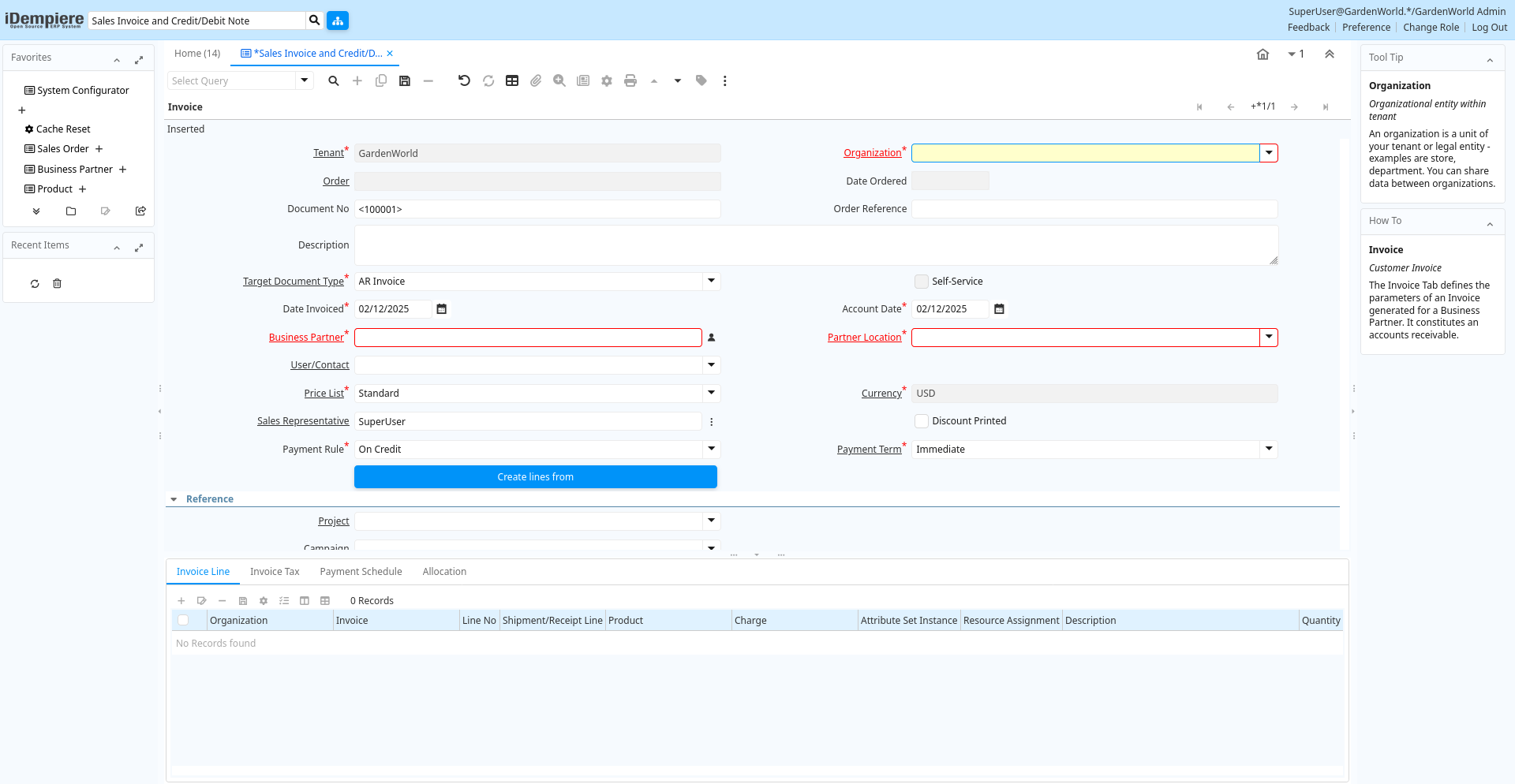Screen dimensions: 1515x784
Task: Click the Save record icon in toolbar
Action: 405,81
